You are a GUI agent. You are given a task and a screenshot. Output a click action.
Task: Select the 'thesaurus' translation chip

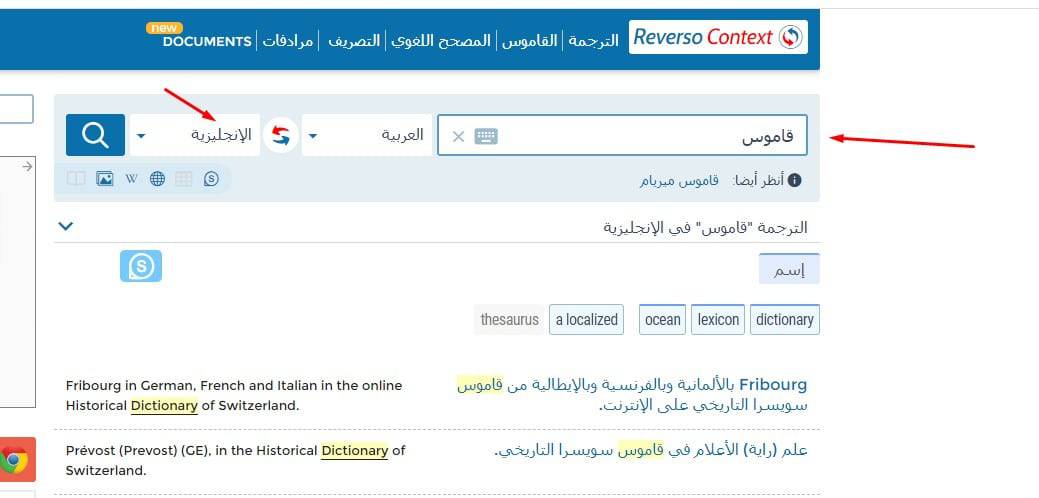[509, 319]
